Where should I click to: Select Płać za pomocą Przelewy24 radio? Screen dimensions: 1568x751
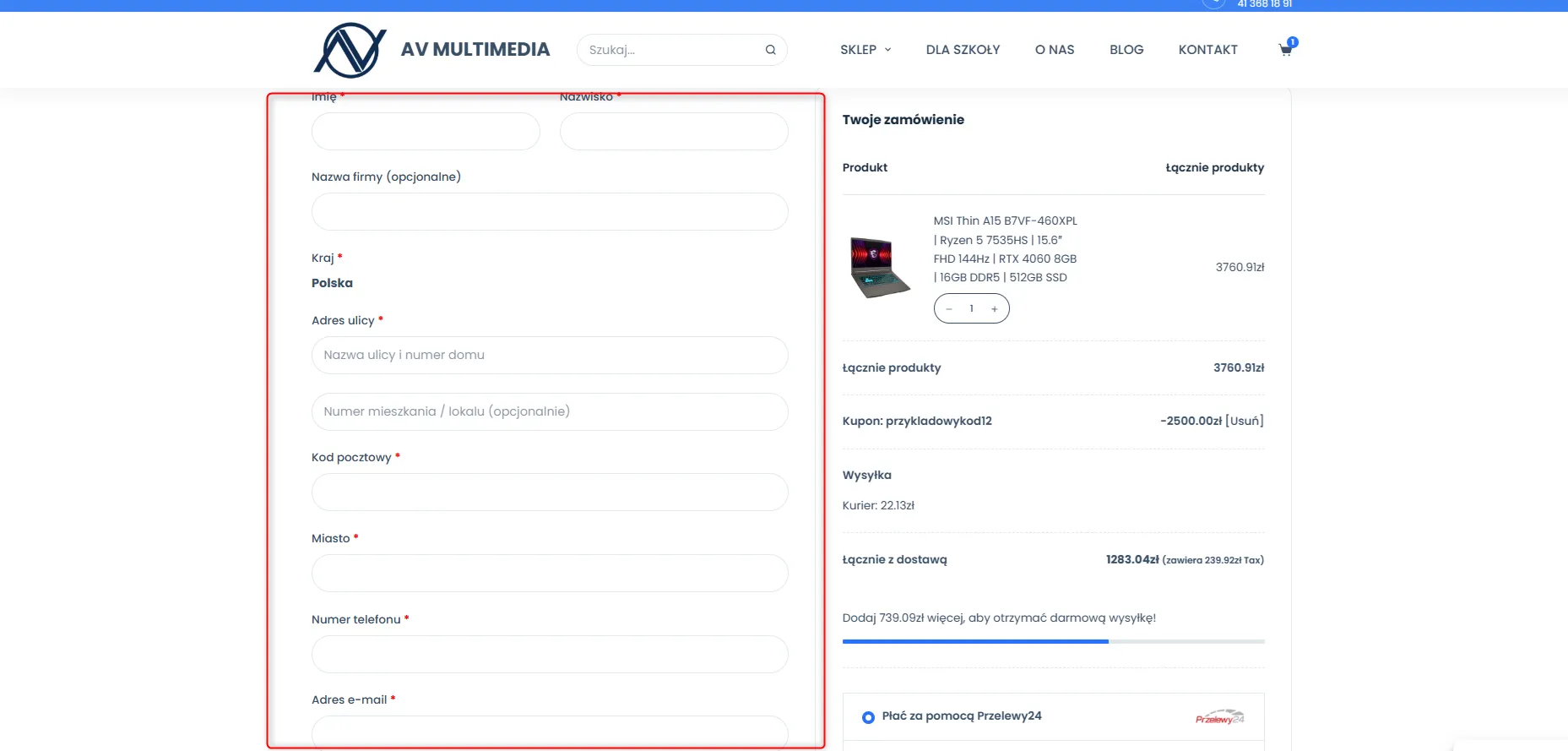coord(868,717)
